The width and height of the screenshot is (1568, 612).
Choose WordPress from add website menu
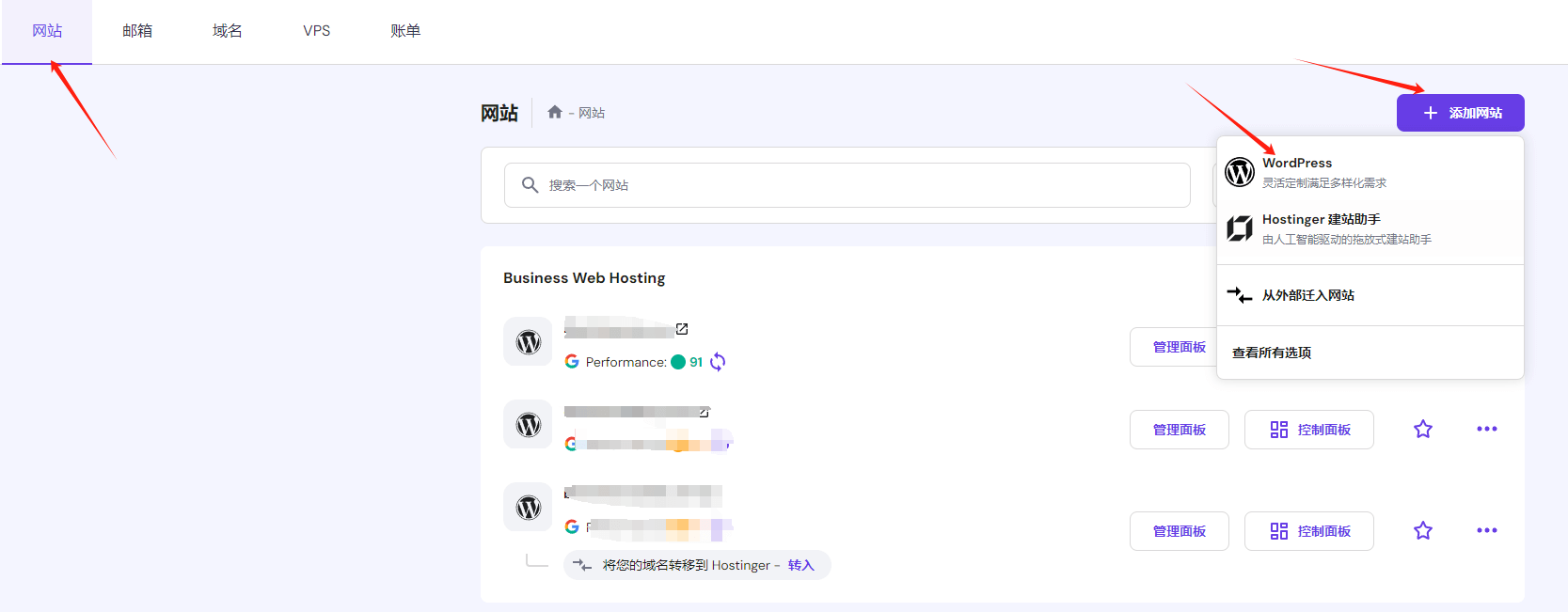click(1370, 172)
